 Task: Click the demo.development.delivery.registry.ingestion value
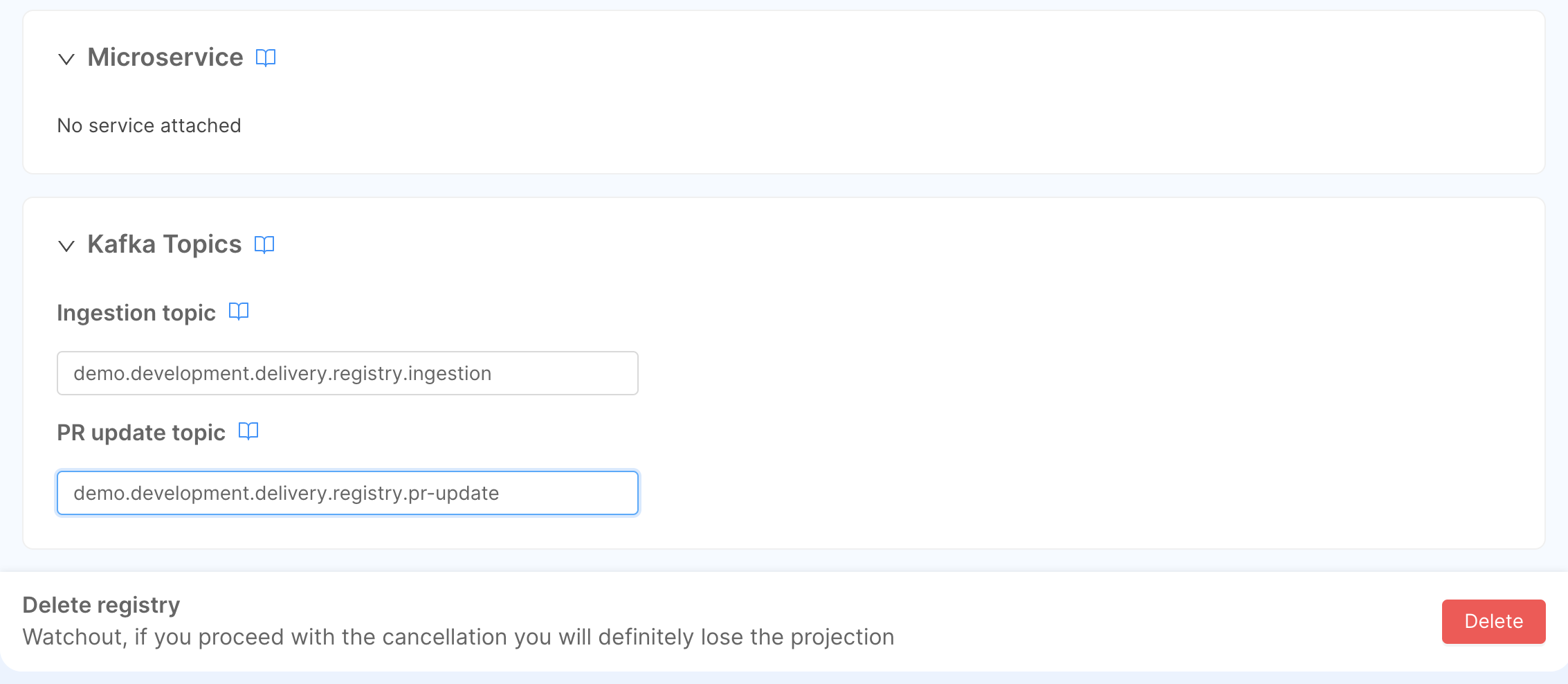(x=283, y=372)
